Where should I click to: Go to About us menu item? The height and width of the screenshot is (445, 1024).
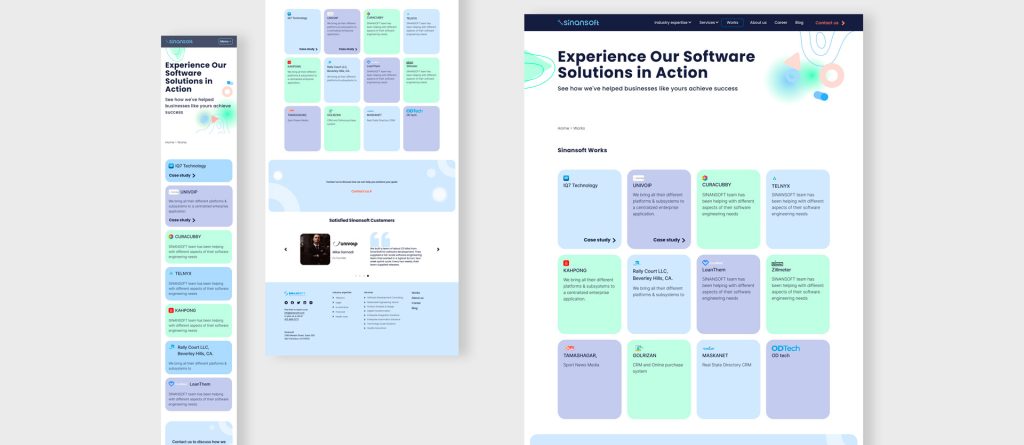coord(758,22)
